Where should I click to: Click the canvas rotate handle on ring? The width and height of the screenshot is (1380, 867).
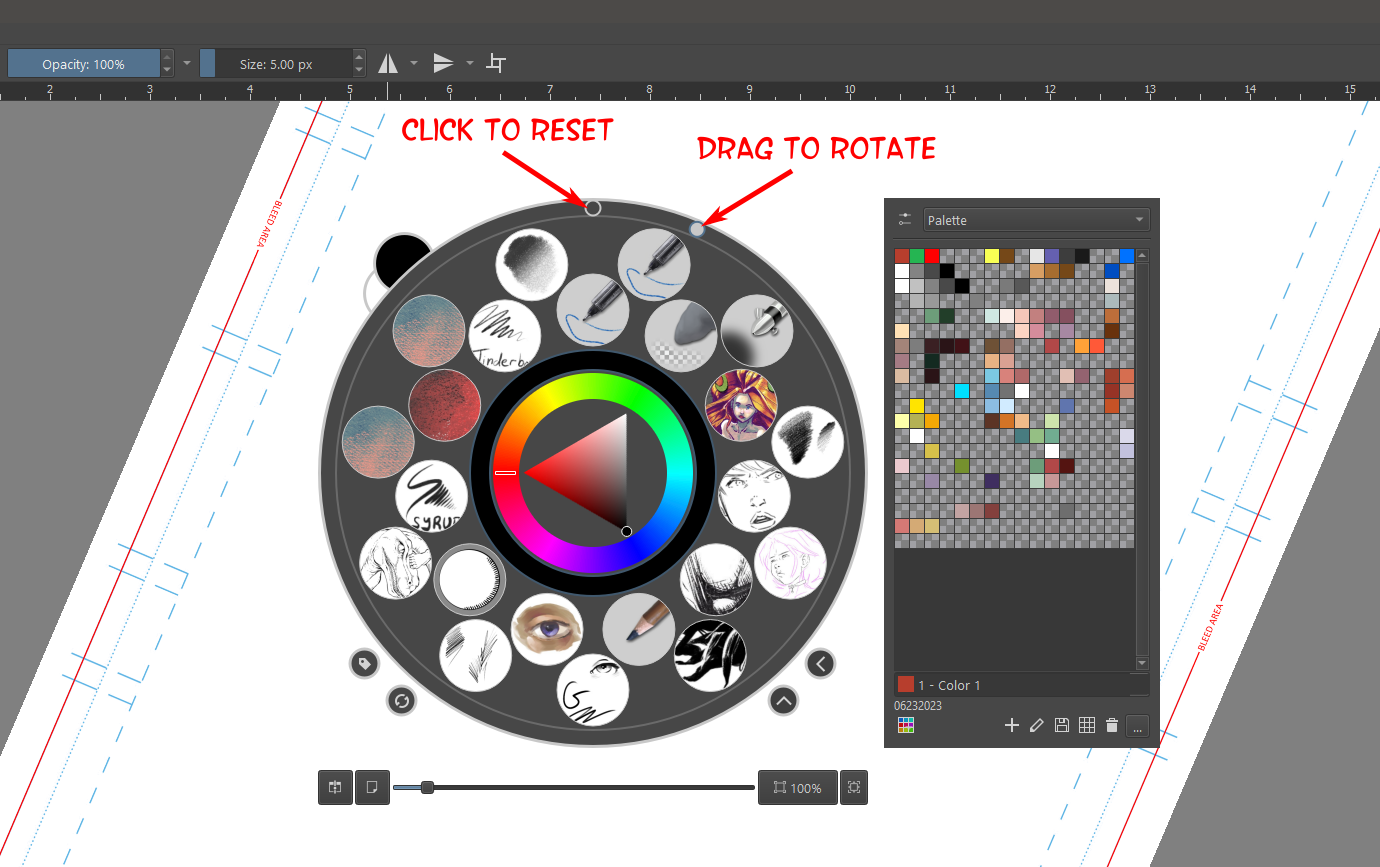[697, 230]
